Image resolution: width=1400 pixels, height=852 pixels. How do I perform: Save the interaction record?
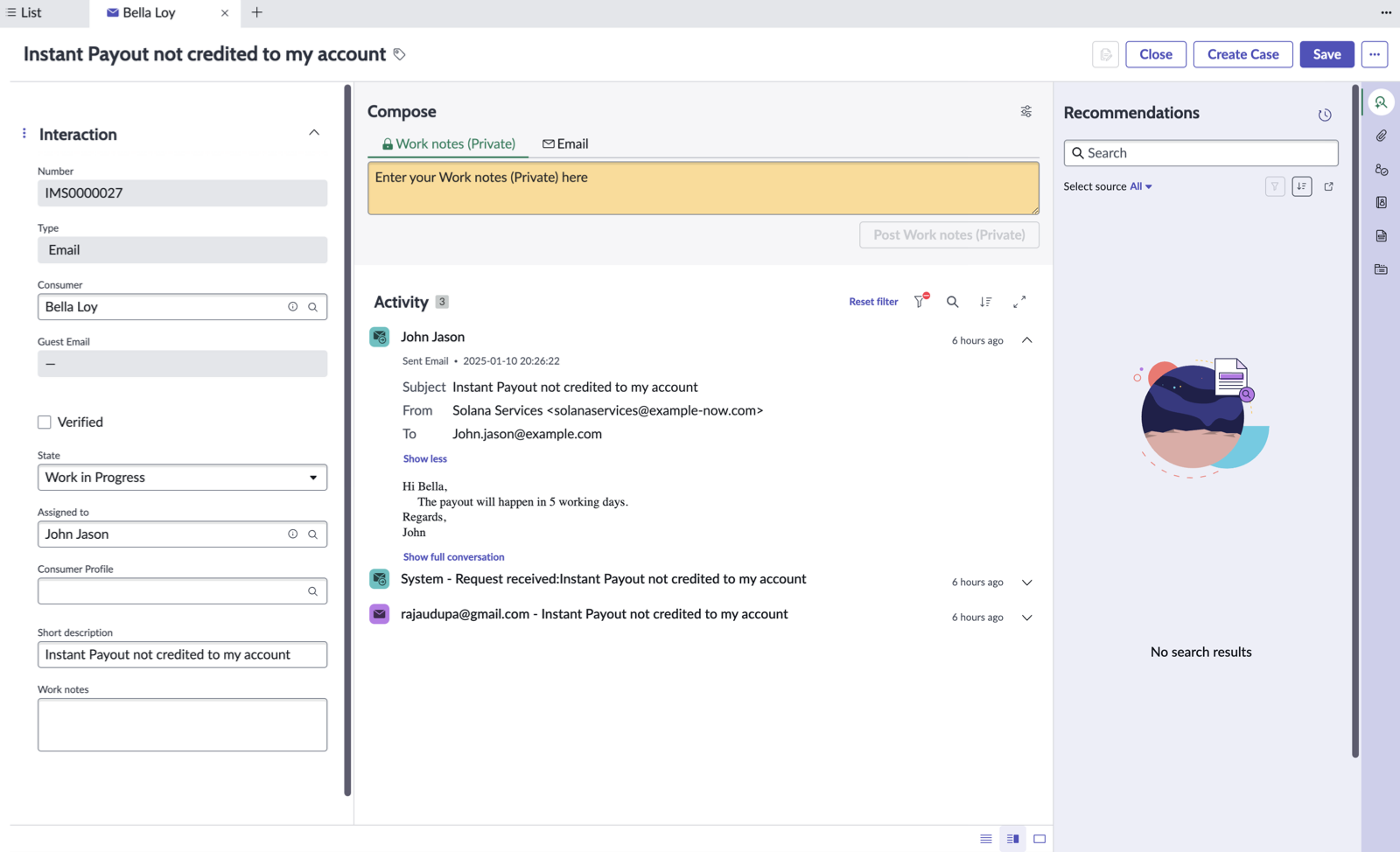click(x=1326, y=54)
